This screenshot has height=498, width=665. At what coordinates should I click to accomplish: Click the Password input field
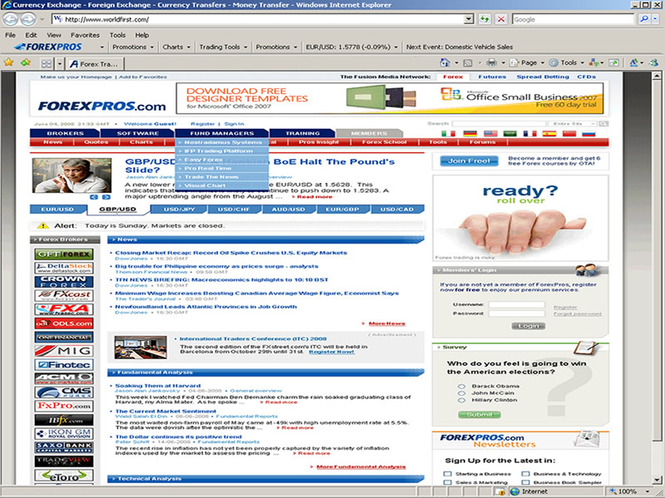coord(517,313)
